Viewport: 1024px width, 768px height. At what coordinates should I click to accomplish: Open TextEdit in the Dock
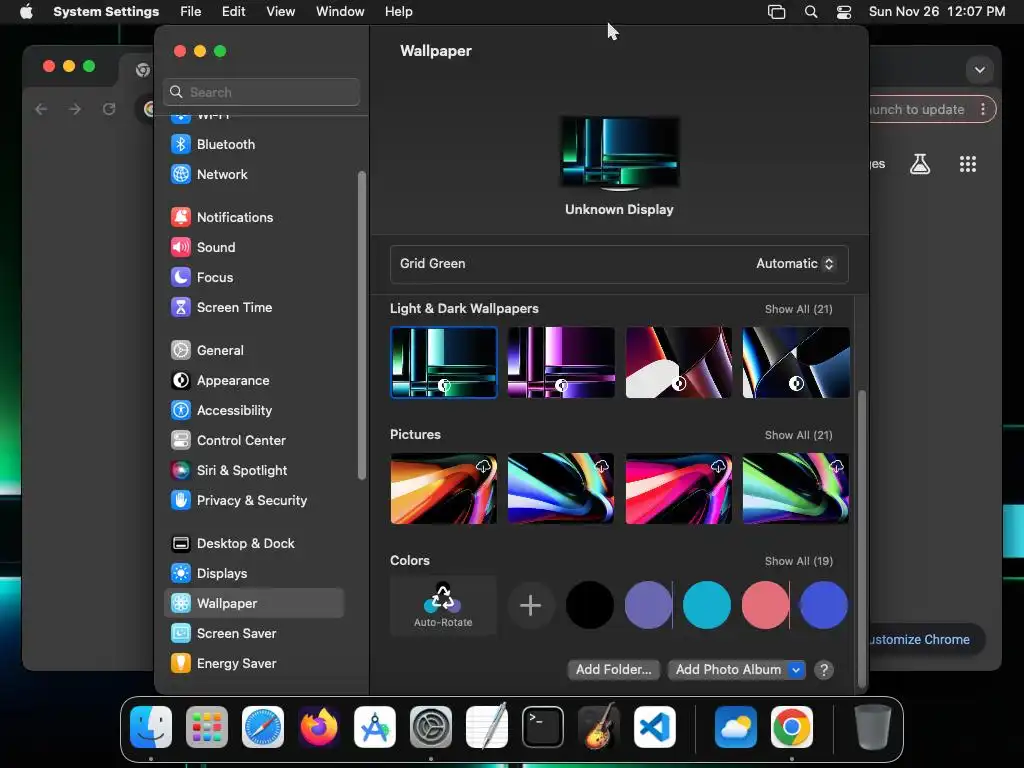[487, 727]
